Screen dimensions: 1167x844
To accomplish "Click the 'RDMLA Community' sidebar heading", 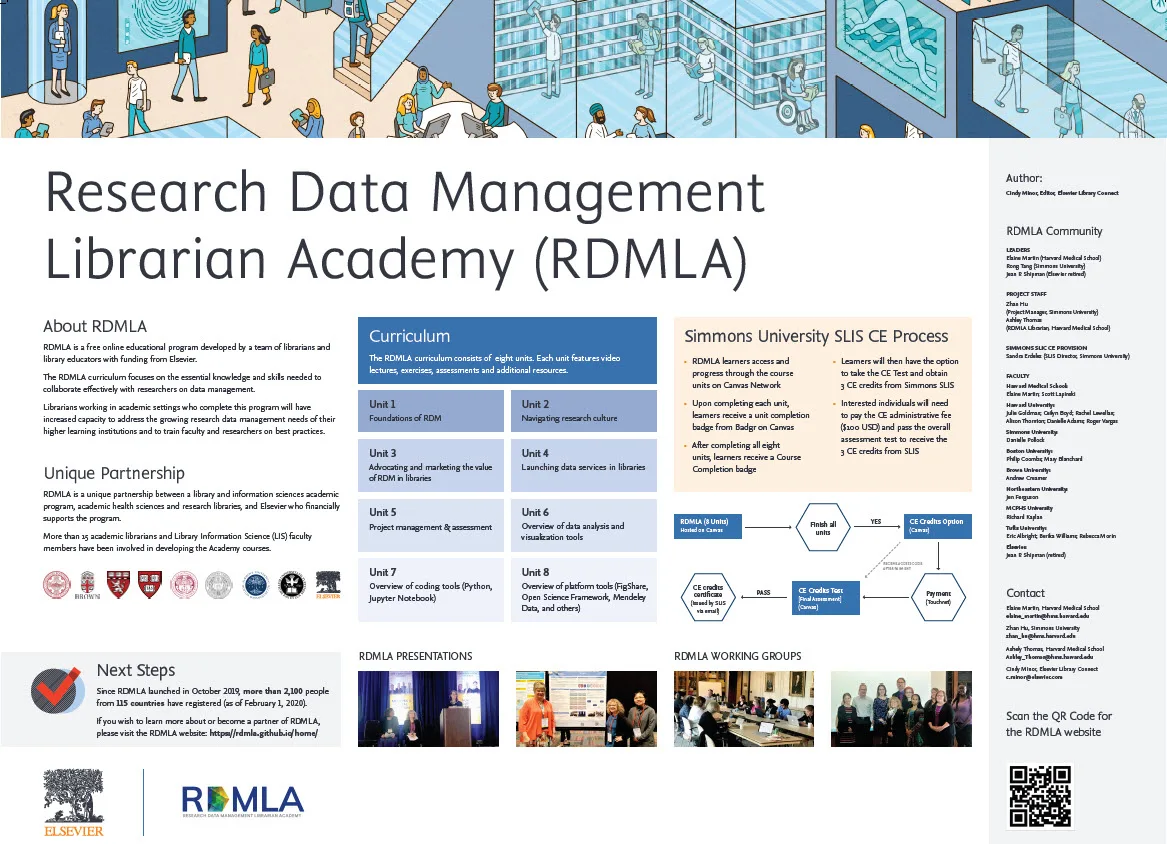I will 1054,231.
